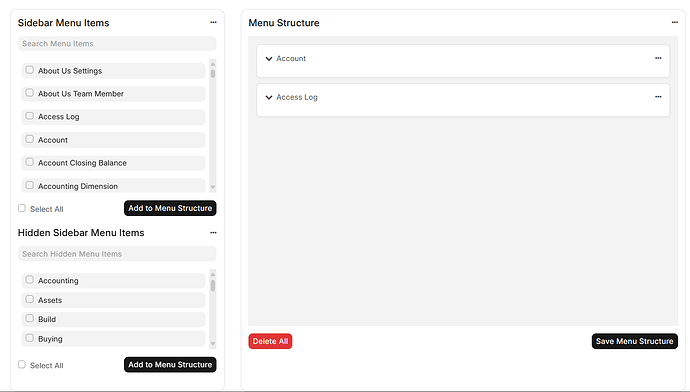Toggle Select All under Sidebar Menu Items
Viewport: 690px width, 392px height.
coord(22,208)
